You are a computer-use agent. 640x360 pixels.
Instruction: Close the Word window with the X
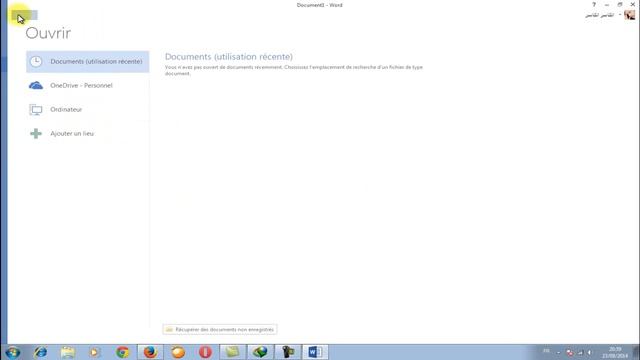(x=633, y=4)
